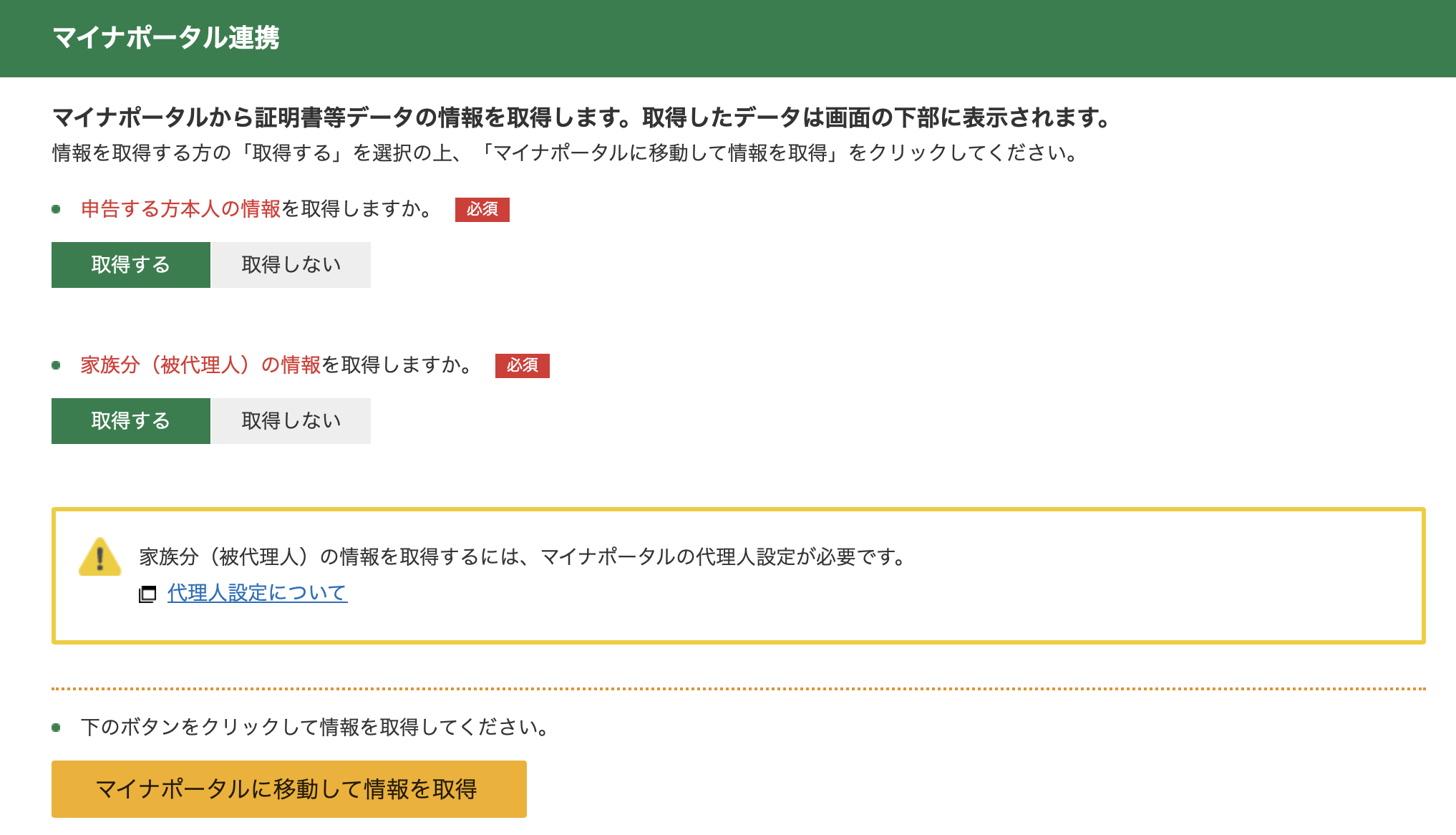This screenshot has width=1456, height=835.
Task: Click the yellow warning triangle icon
Action: point(100,557)
